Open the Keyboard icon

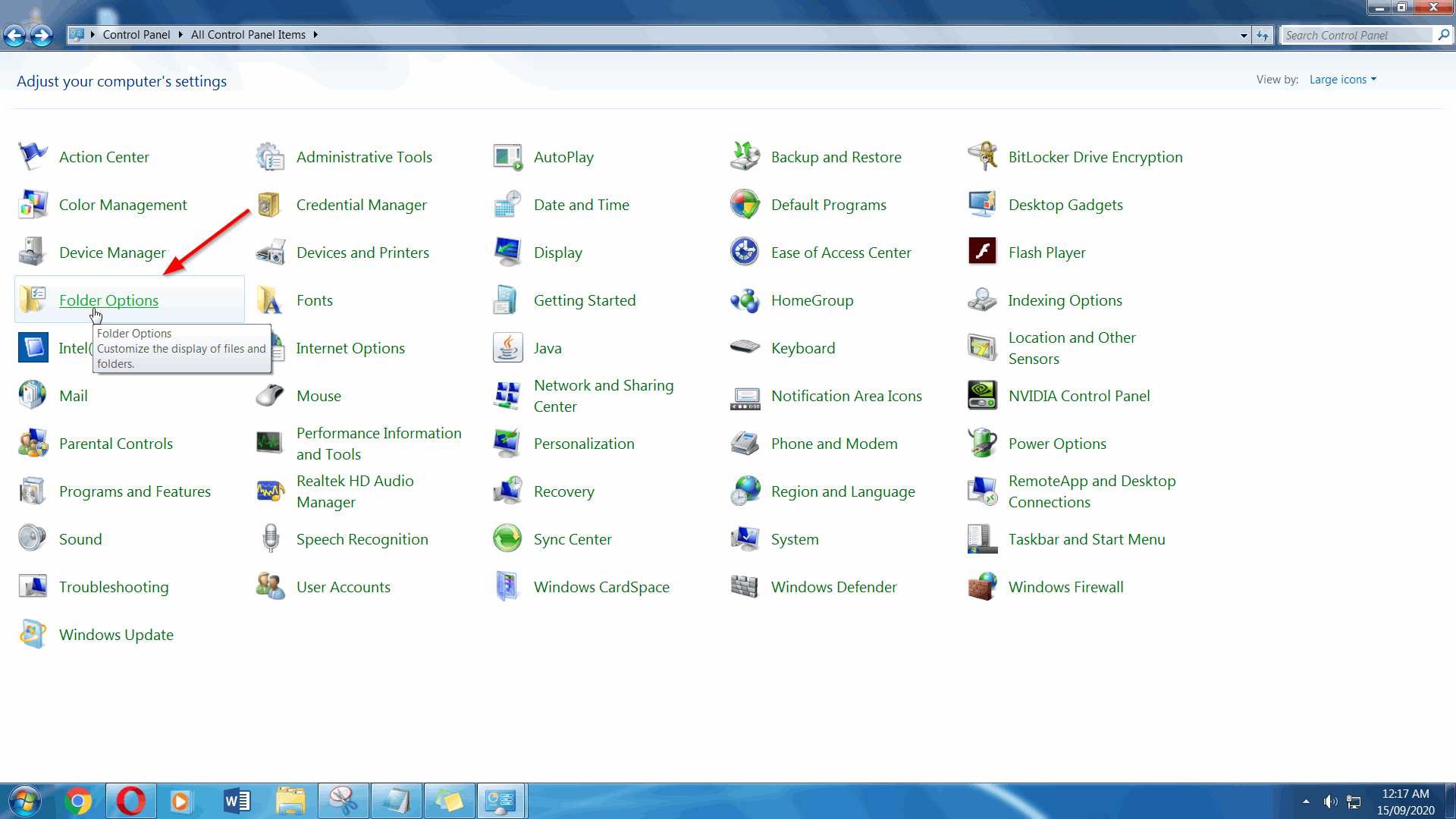tap(745, 347)
